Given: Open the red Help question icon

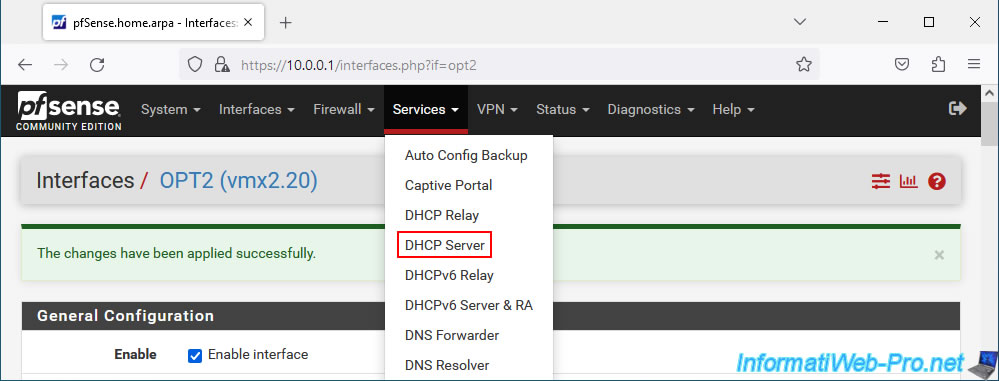Looking at the screenshot, I should pos(937,182).
